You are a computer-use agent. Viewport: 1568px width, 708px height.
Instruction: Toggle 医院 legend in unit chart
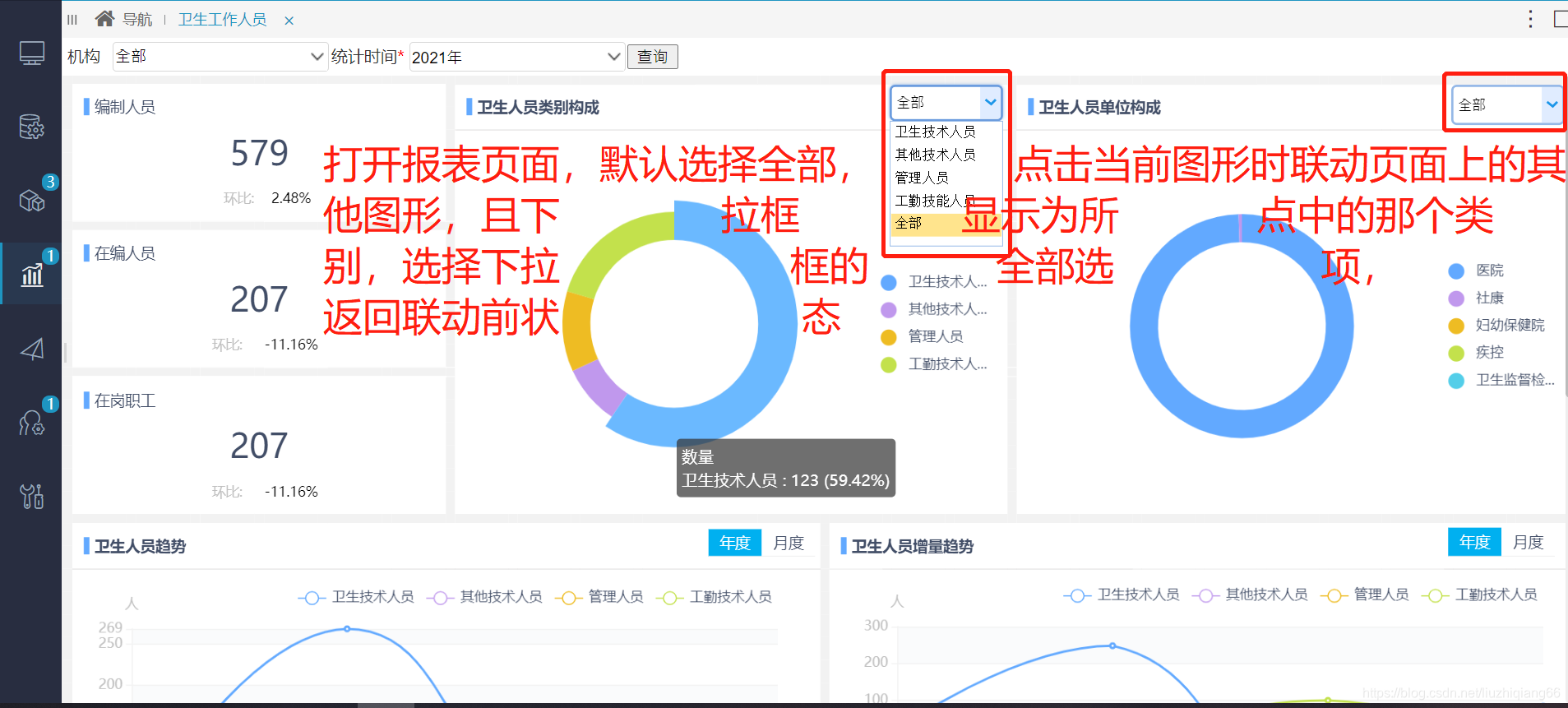pos(1476,271)
